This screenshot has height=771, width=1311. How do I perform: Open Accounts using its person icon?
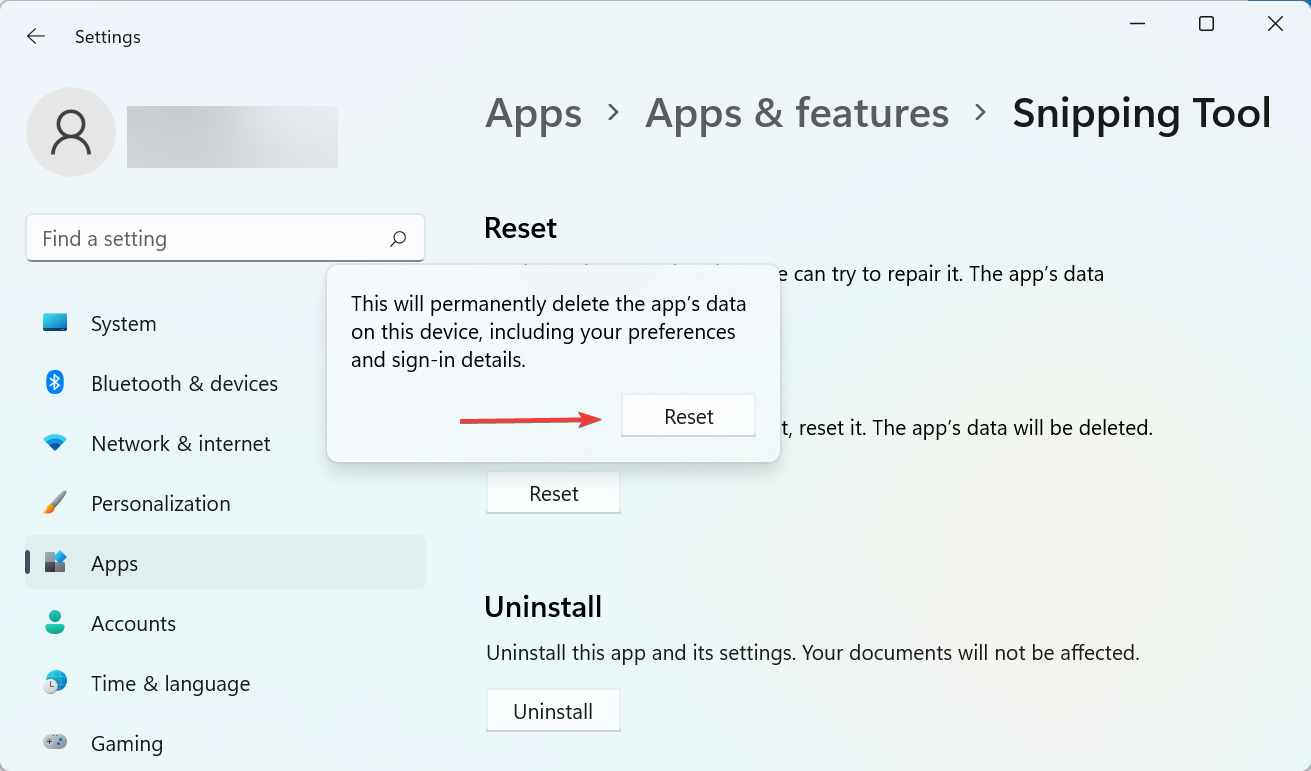coord(56,623)
